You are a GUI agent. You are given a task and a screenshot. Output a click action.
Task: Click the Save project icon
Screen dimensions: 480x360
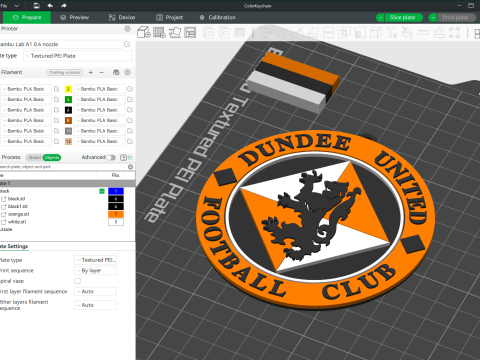[36, 6]
